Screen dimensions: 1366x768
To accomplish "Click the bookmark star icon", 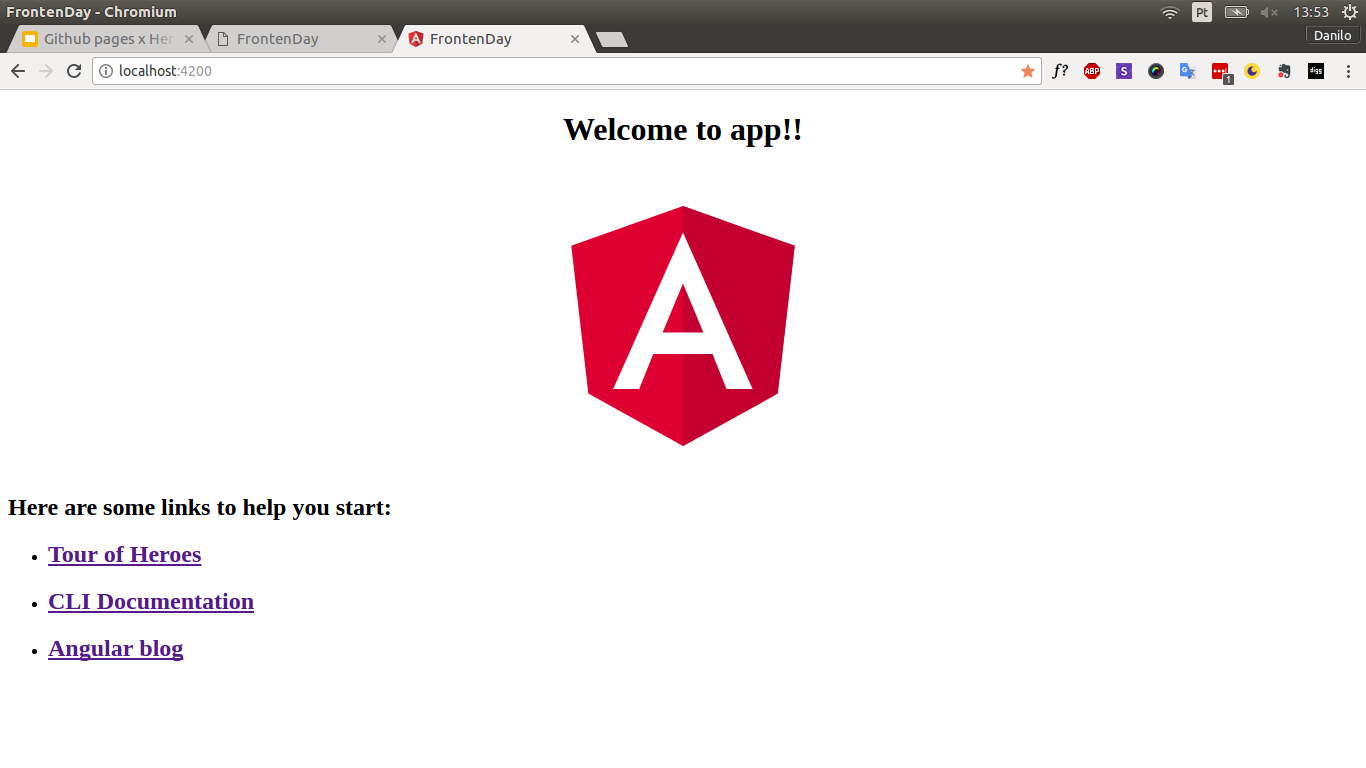I will (x=1028, y=71).
